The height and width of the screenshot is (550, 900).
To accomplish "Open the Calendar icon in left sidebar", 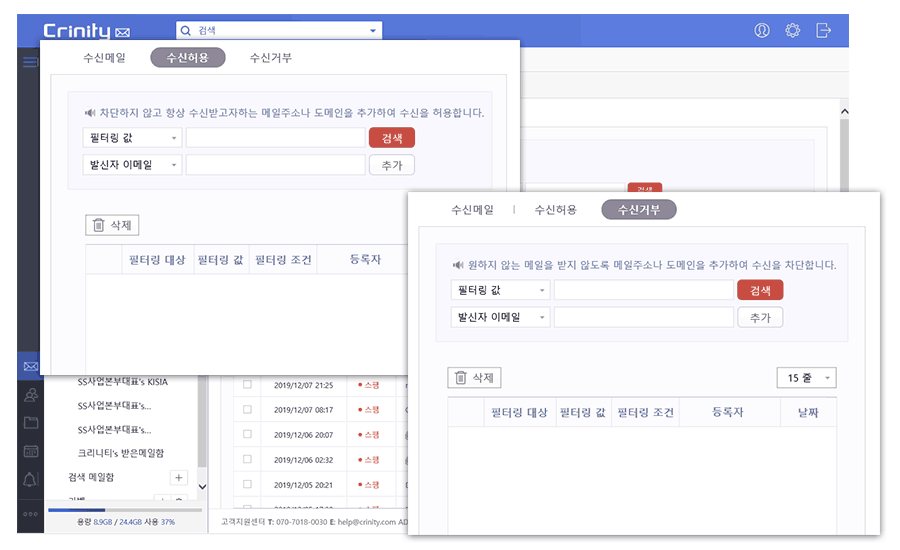I will coord(30,451).
